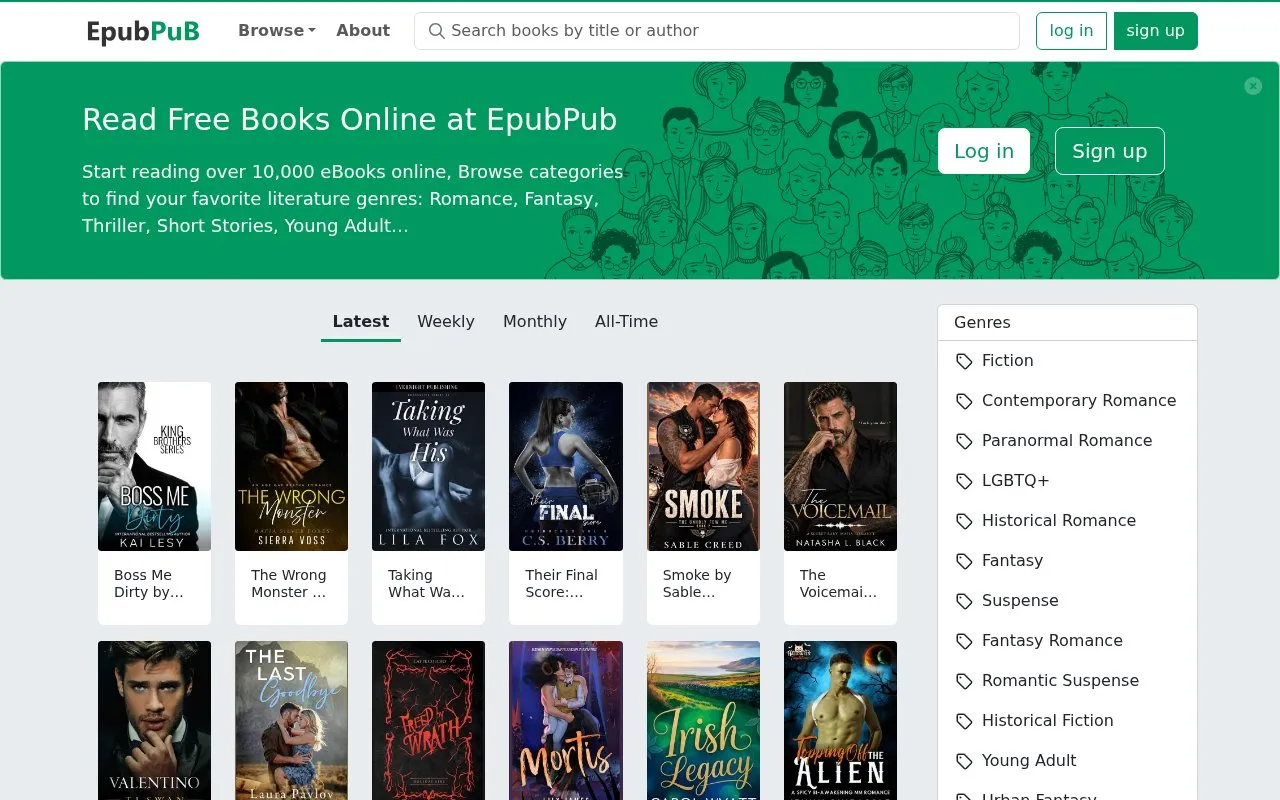The width and height of the screenshot is (1280, 800).
Task: Switch to the All-Time tab
Action: tap(627, 321)
